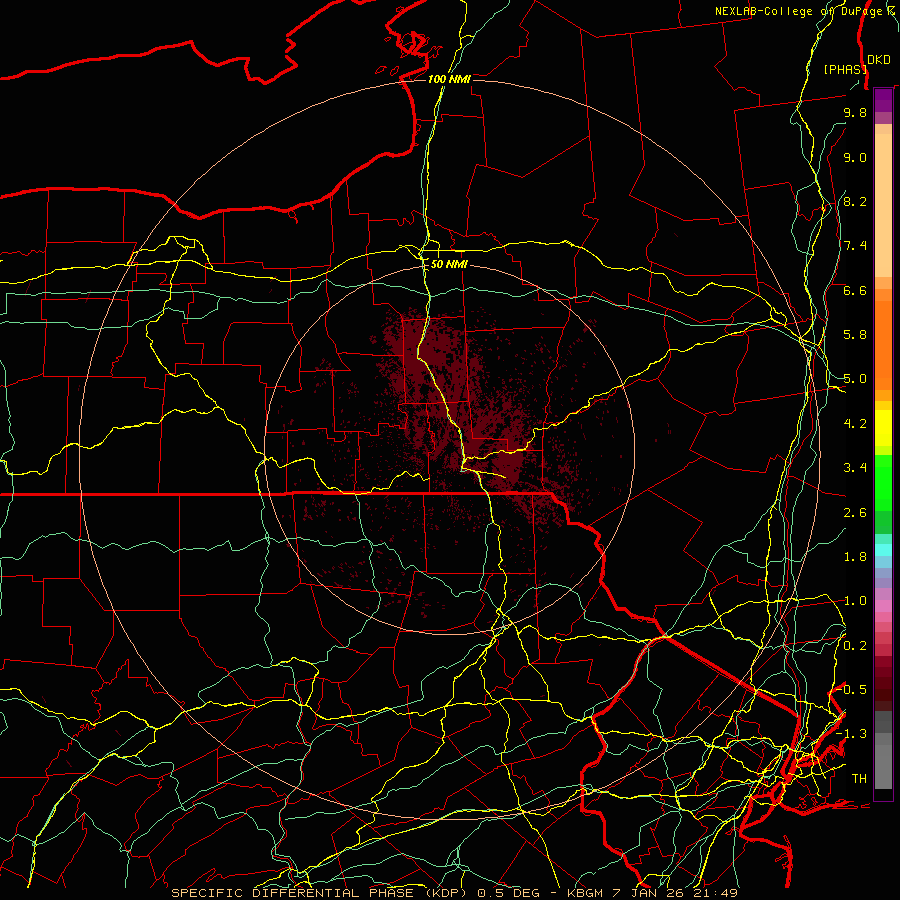Click the 1.0 value on the color scale
The width and height of the screenshot is (900, 900).
tap(855, 601)
